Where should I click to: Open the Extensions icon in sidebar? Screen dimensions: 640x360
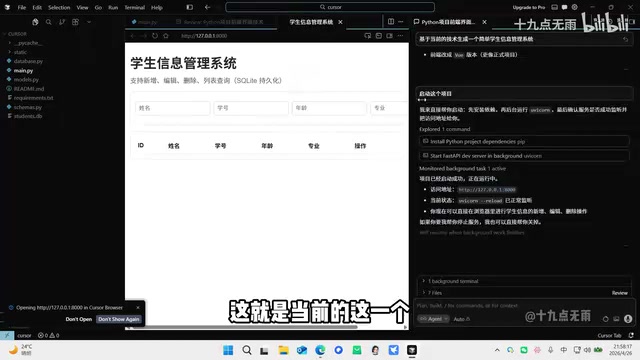point(75,22)
